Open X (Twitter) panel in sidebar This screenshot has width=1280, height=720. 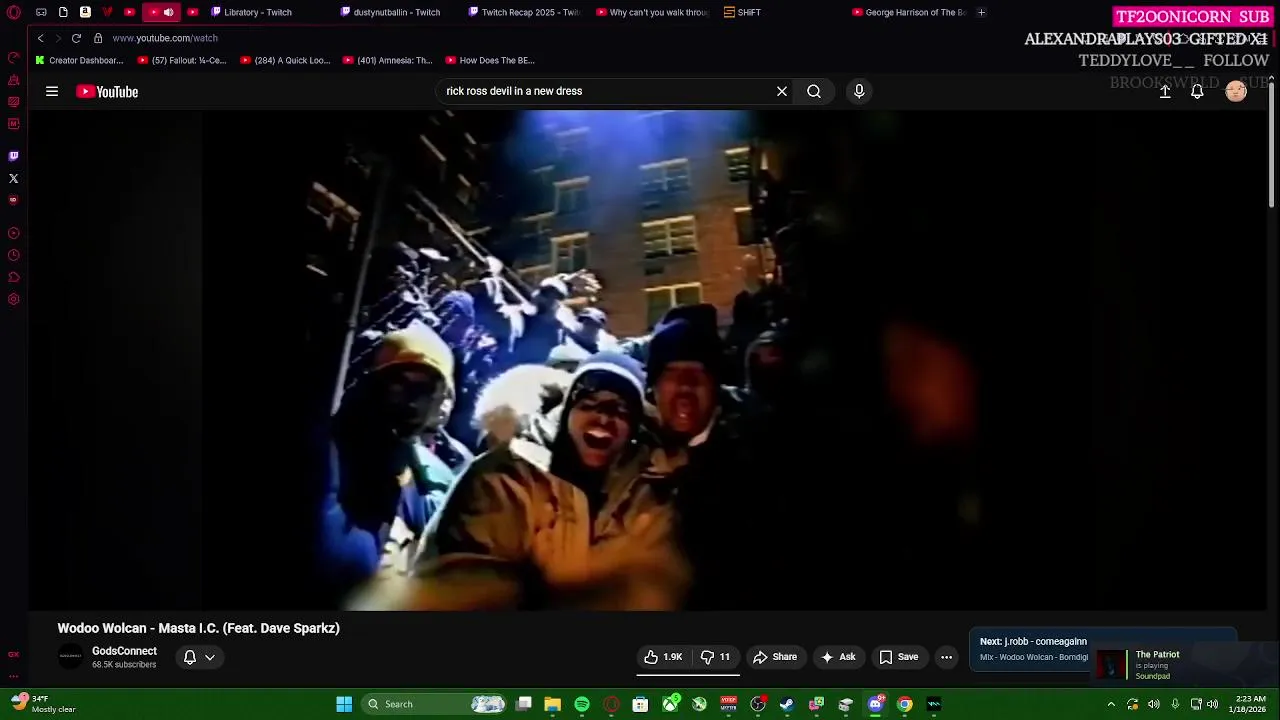(13, 178)
